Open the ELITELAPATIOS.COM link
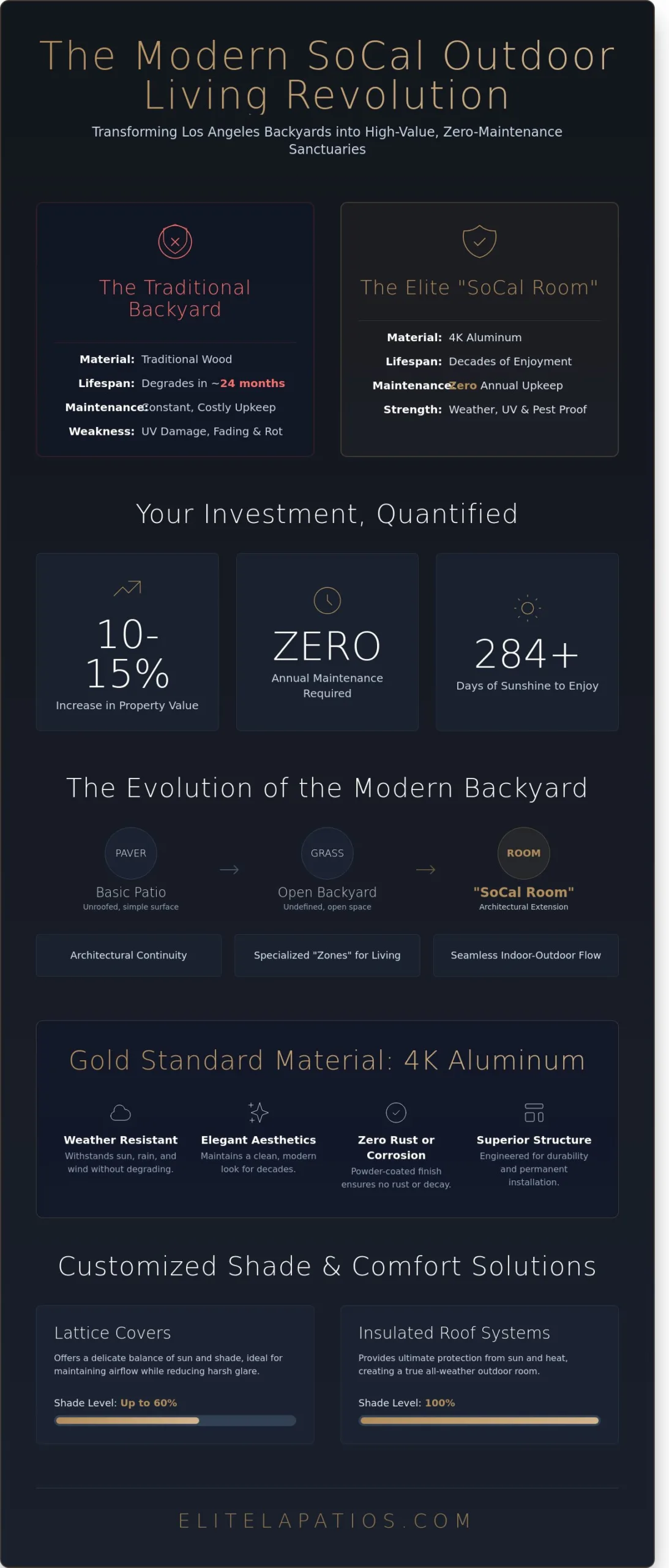The width and height of the screenshot is (669, 1568). 327,1520
